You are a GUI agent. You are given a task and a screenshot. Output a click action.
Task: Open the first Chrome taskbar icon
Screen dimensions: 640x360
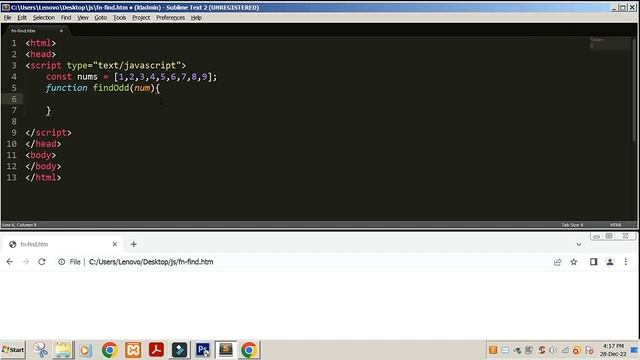[x=109, y=350]
